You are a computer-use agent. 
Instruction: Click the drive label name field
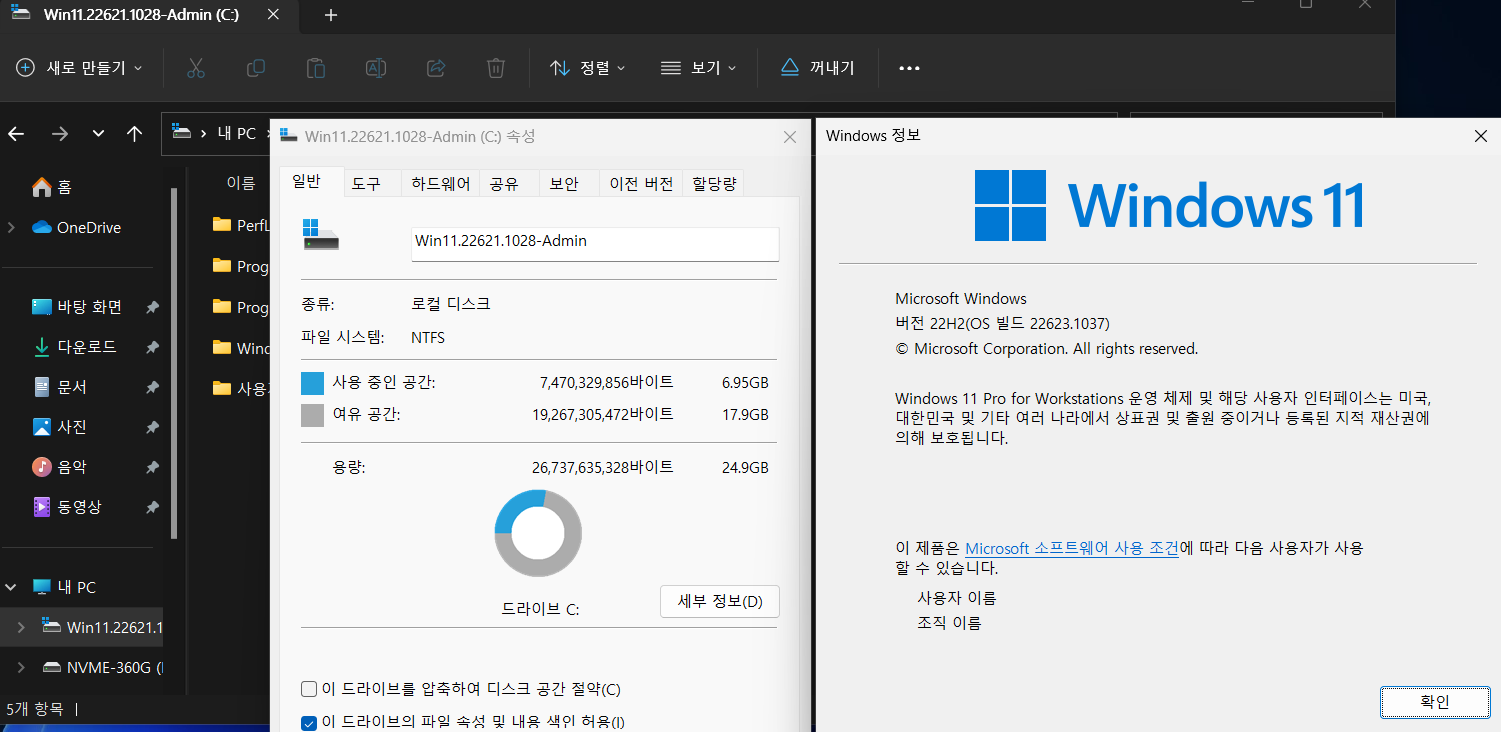tap(595, 244)
